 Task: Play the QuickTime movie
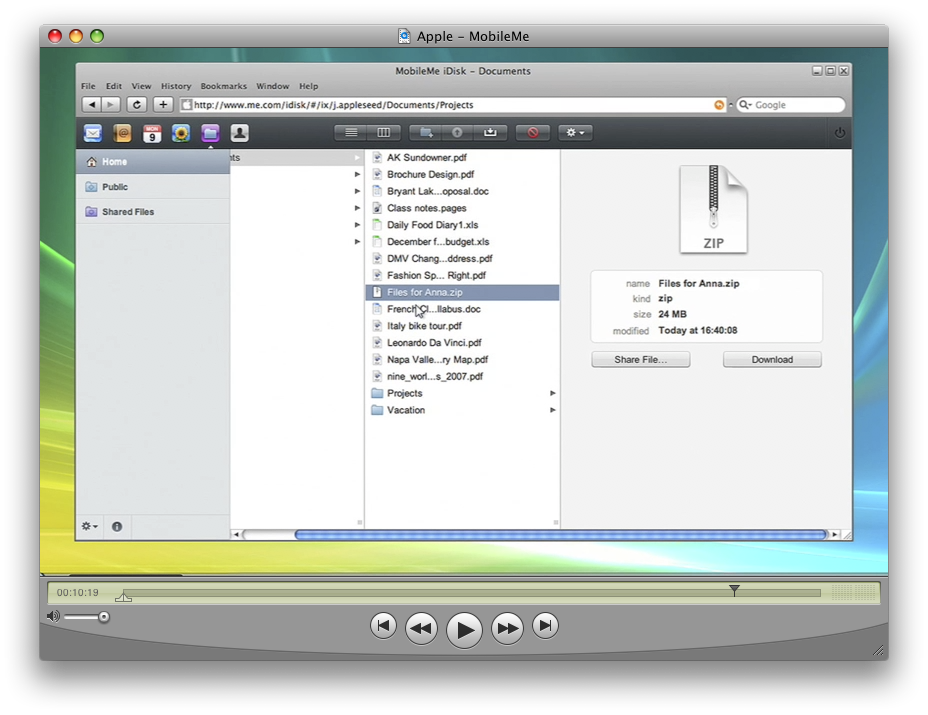(465, 630)
